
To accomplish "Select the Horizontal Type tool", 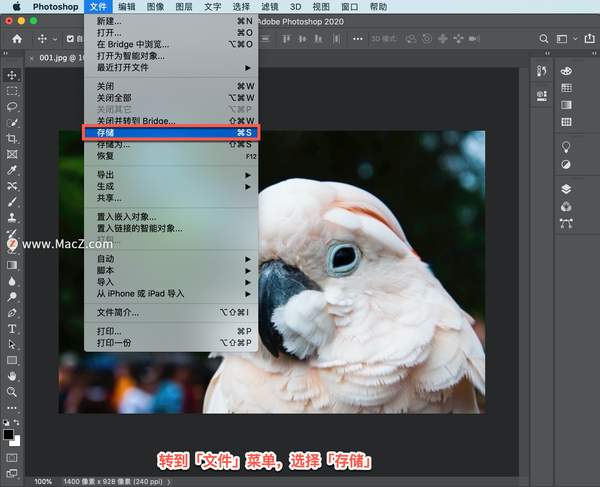I will click(x=12, y=328).
